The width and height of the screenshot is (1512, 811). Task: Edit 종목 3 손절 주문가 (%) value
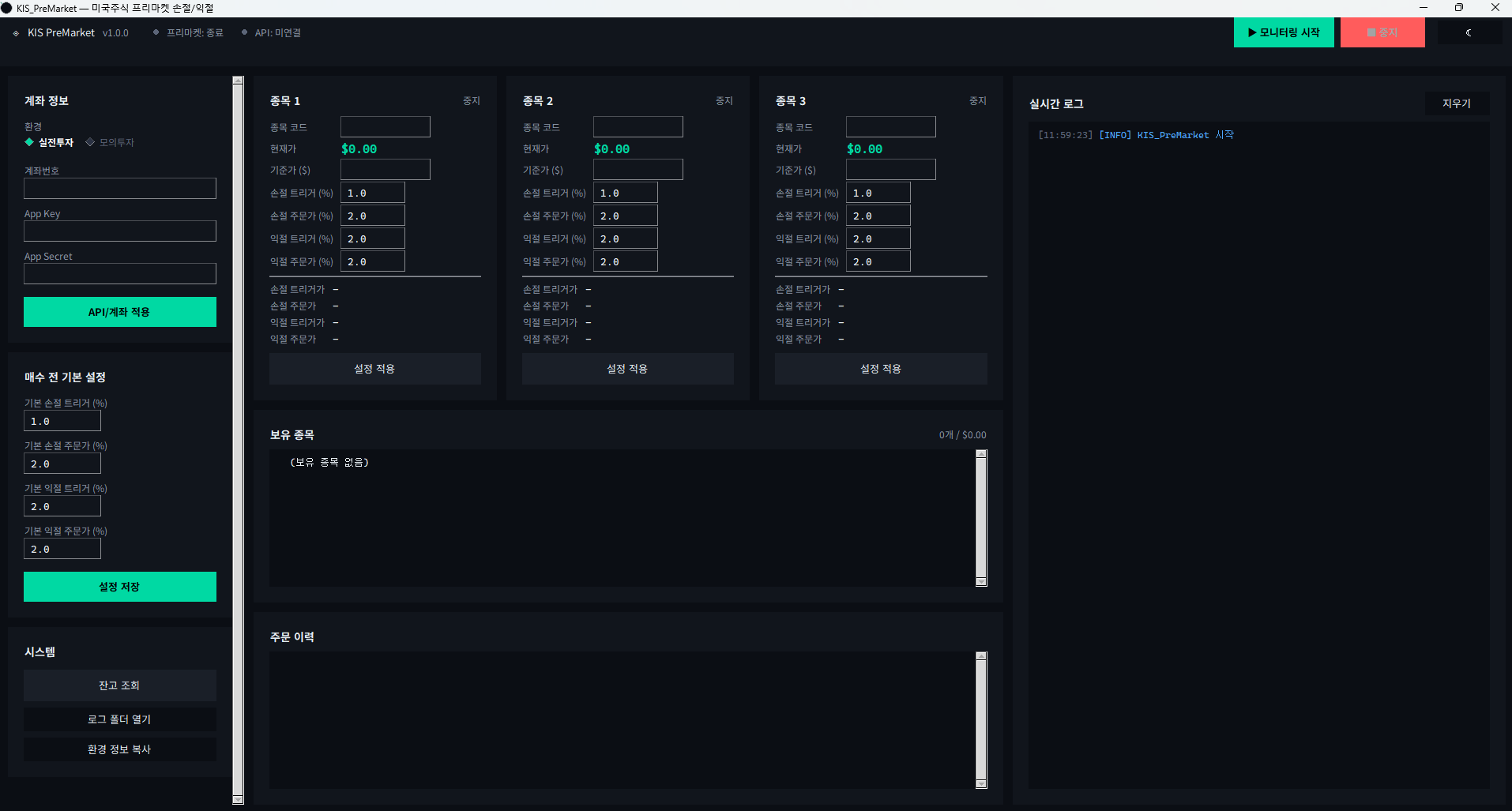[878, 216]
